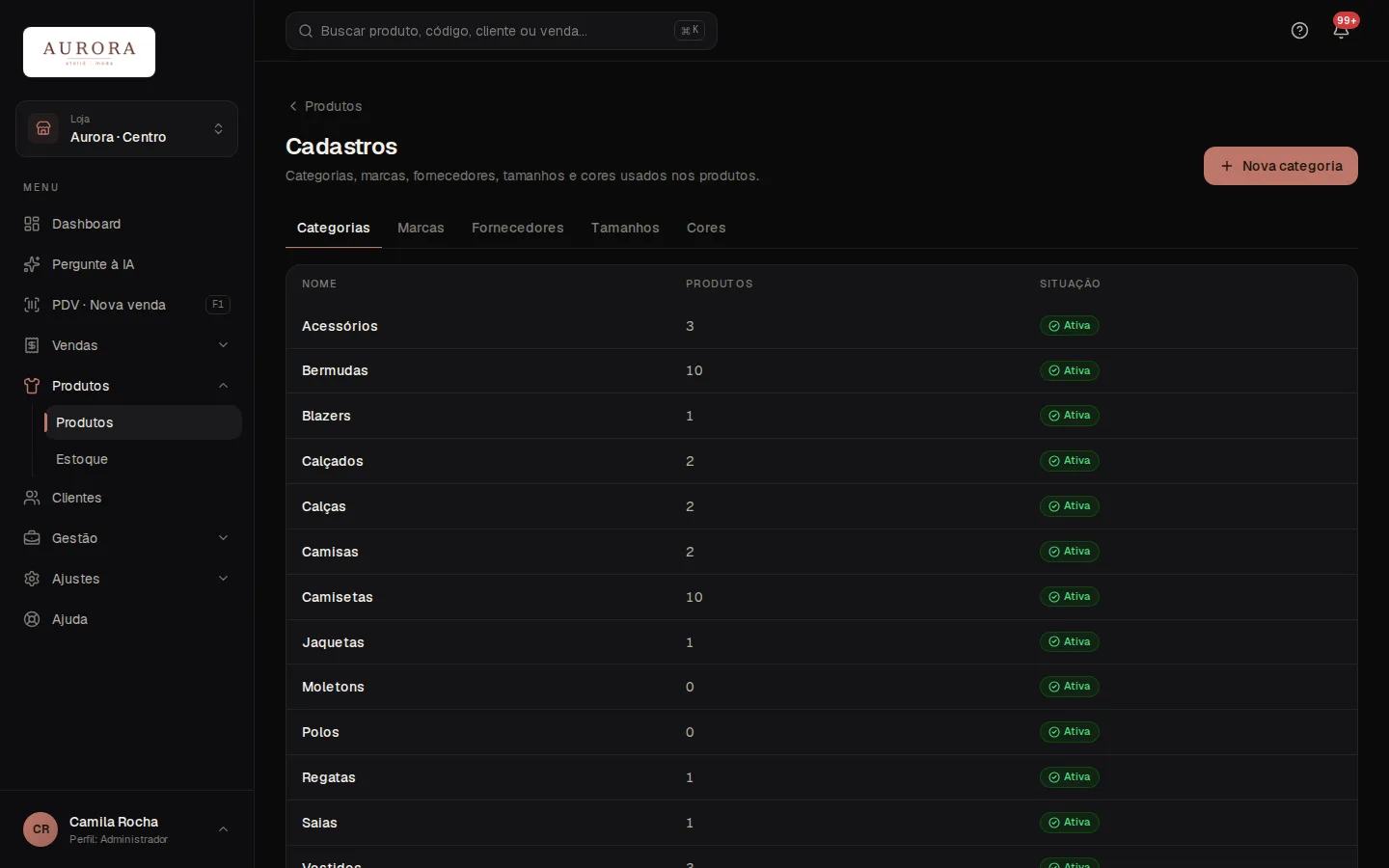Click the Clientes people icon
The width and height of the screenshot is (1389, 868).
pos(32,498)
